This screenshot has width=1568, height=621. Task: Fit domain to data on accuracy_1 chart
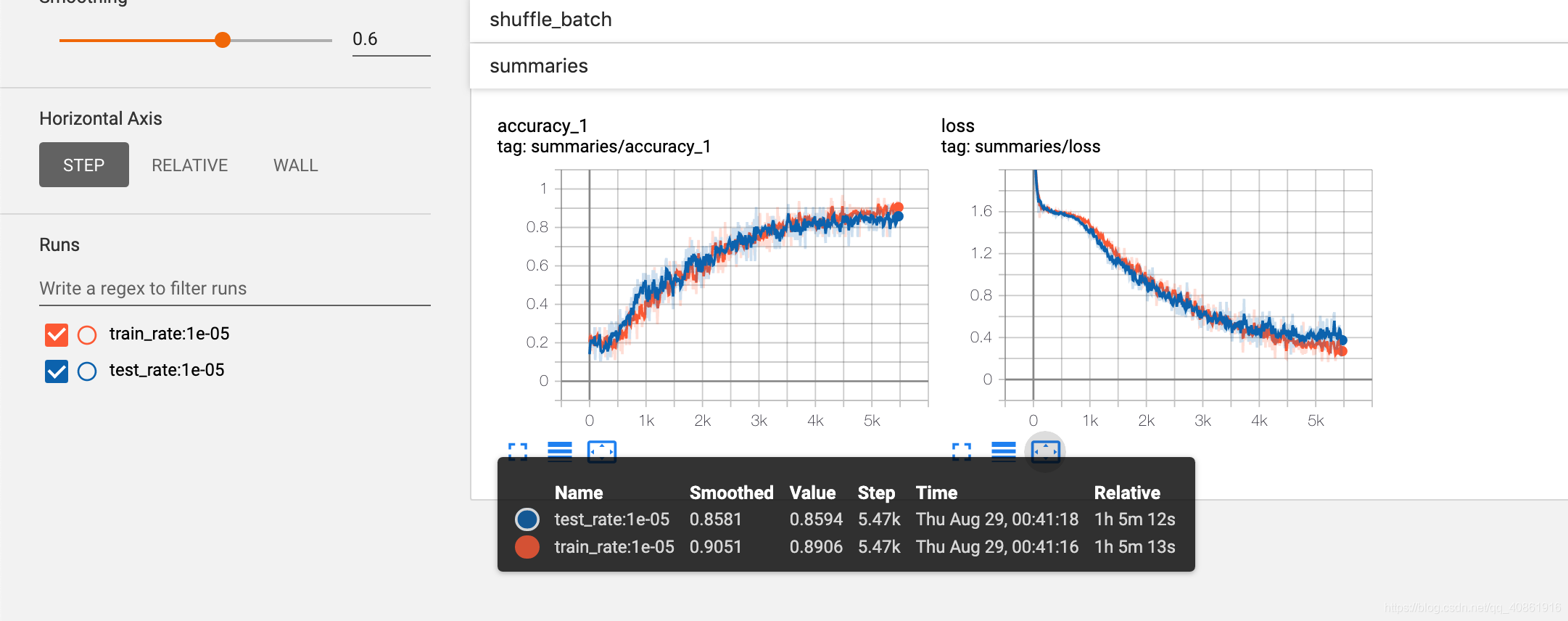(x=602, y=452)
